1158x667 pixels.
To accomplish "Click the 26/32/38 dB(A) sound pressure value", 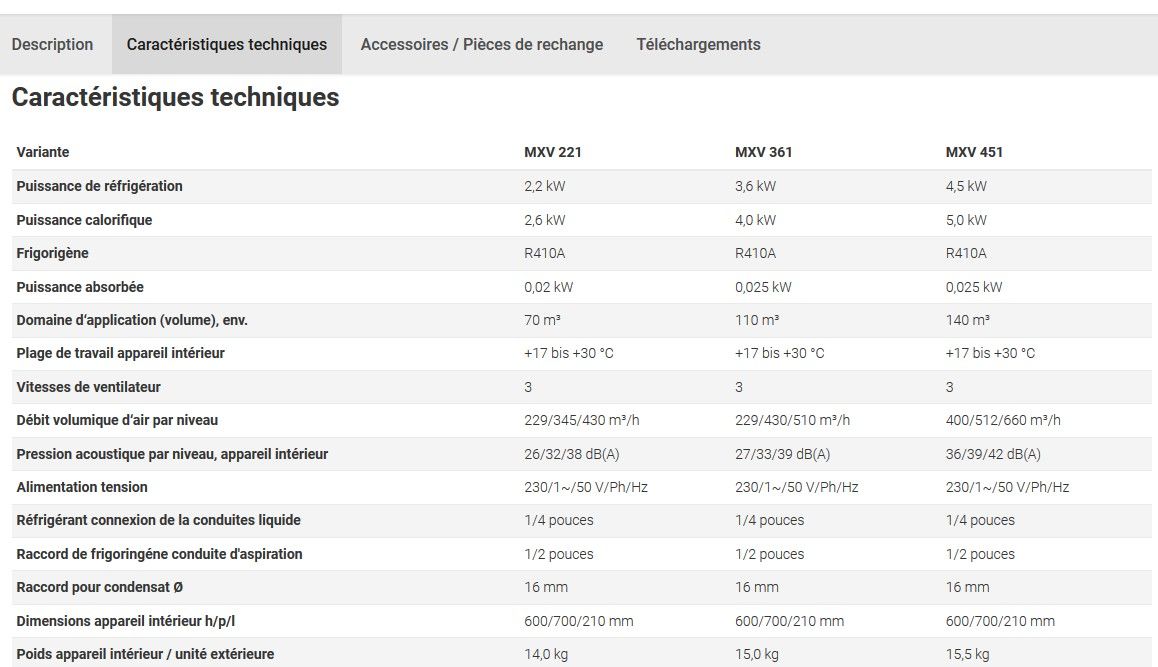I will pyautogui.click(x=572, y=454).
